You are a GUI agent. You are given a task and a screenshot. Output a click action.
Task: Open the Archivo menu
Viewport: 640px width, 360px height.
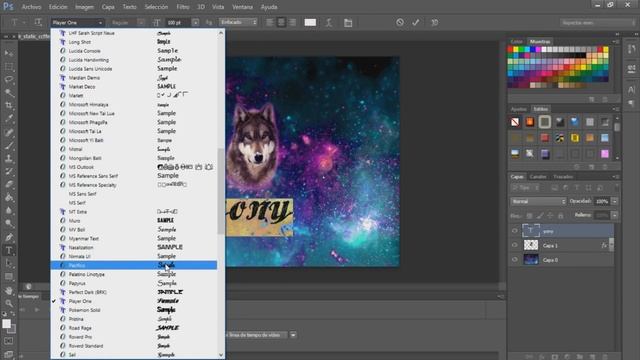pyautogui.click(x=31, y=7)
